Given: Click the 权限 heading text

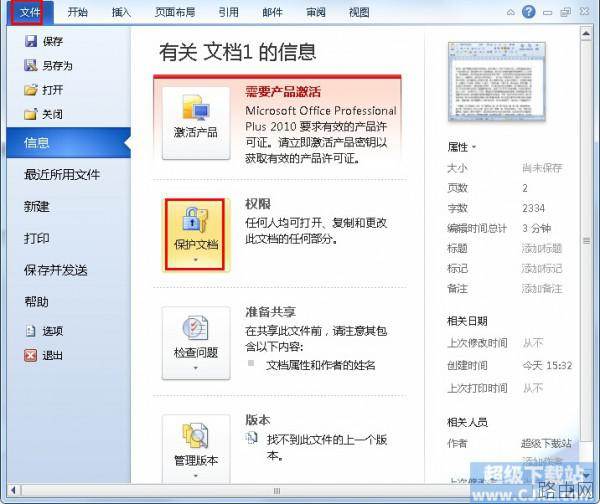Looking at the screenshot, I should pos(258,204).
